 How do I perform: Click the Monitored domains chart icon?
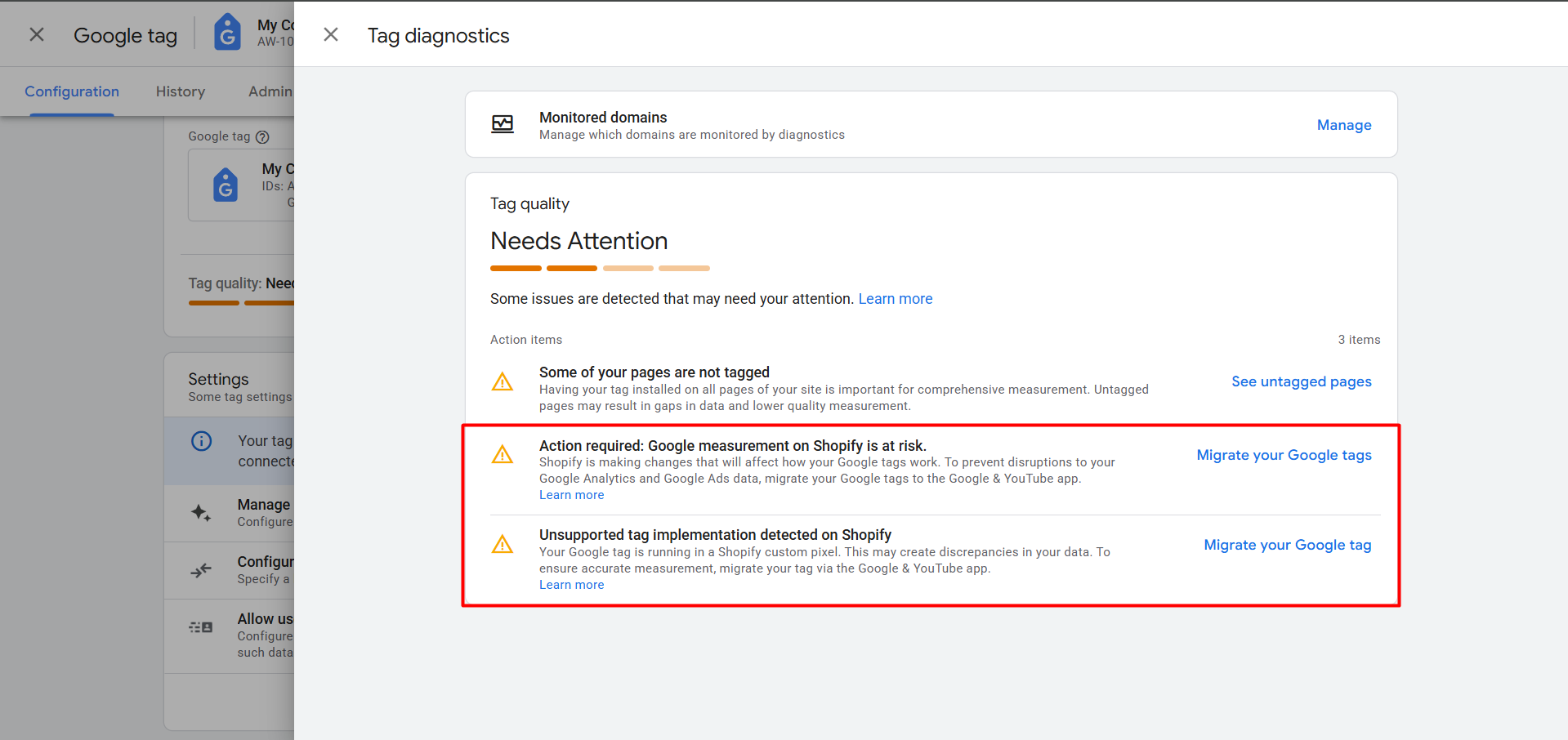503,124
